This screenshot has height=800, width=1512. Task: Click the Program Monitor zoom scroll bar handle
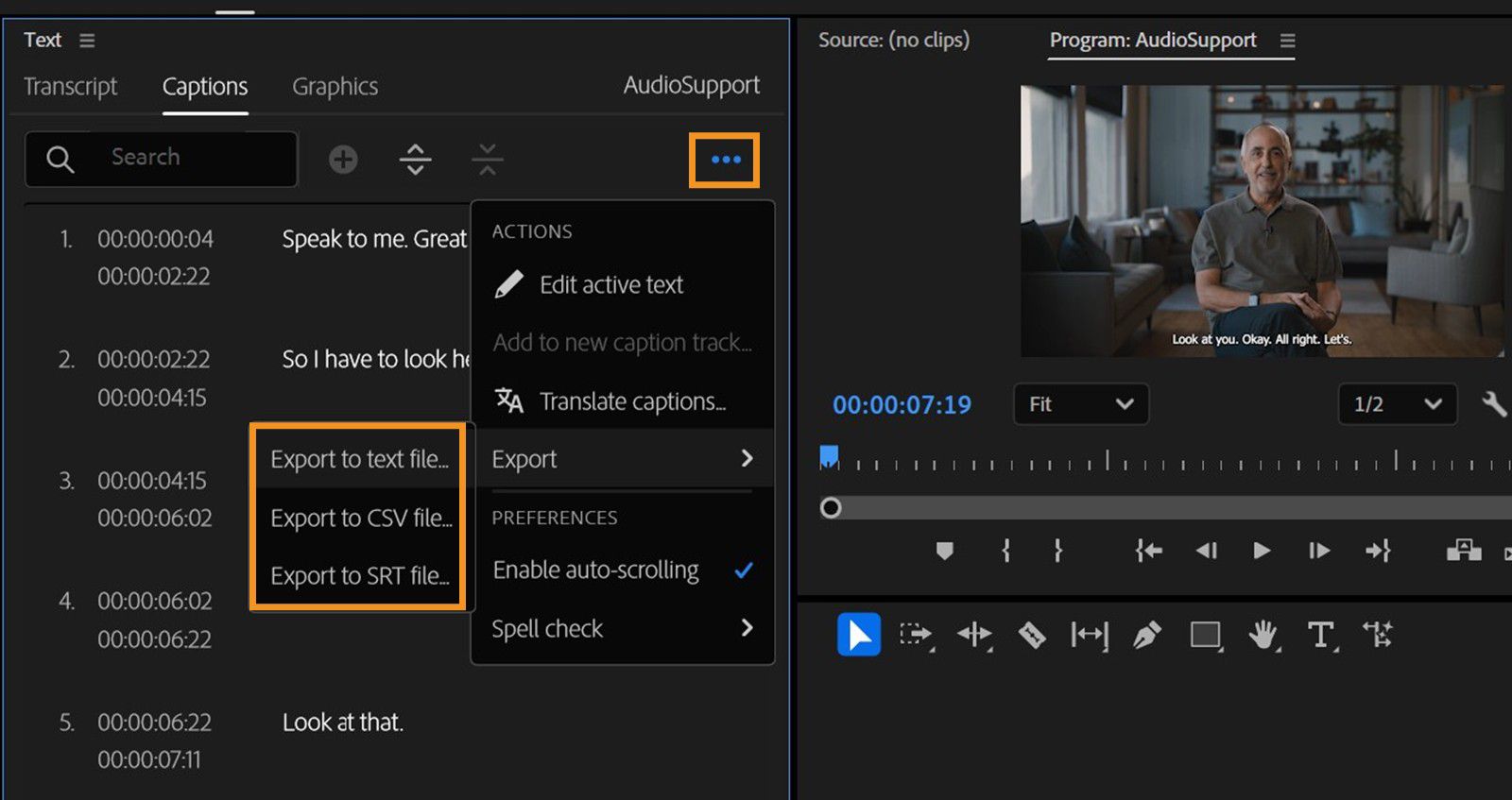tap(831, 508)
